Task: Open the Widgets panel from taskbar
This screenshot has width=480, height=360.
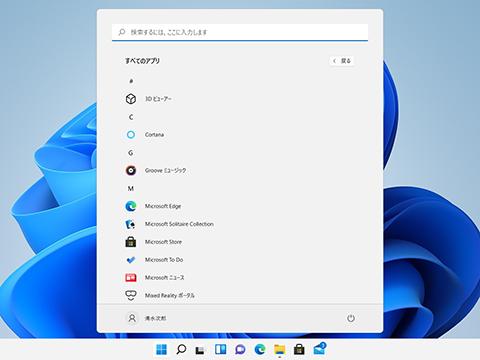Action: tap(220, 349)
